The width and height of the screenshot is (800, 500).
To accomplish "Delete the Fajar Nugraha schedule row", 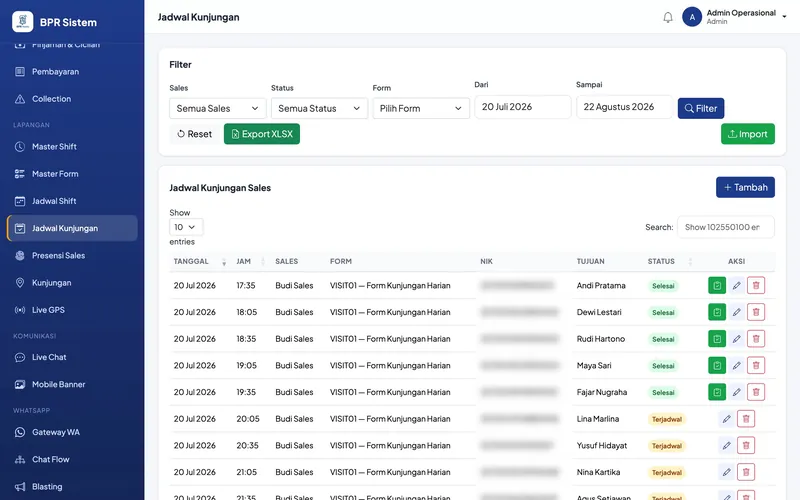I will tap(756, 392).
